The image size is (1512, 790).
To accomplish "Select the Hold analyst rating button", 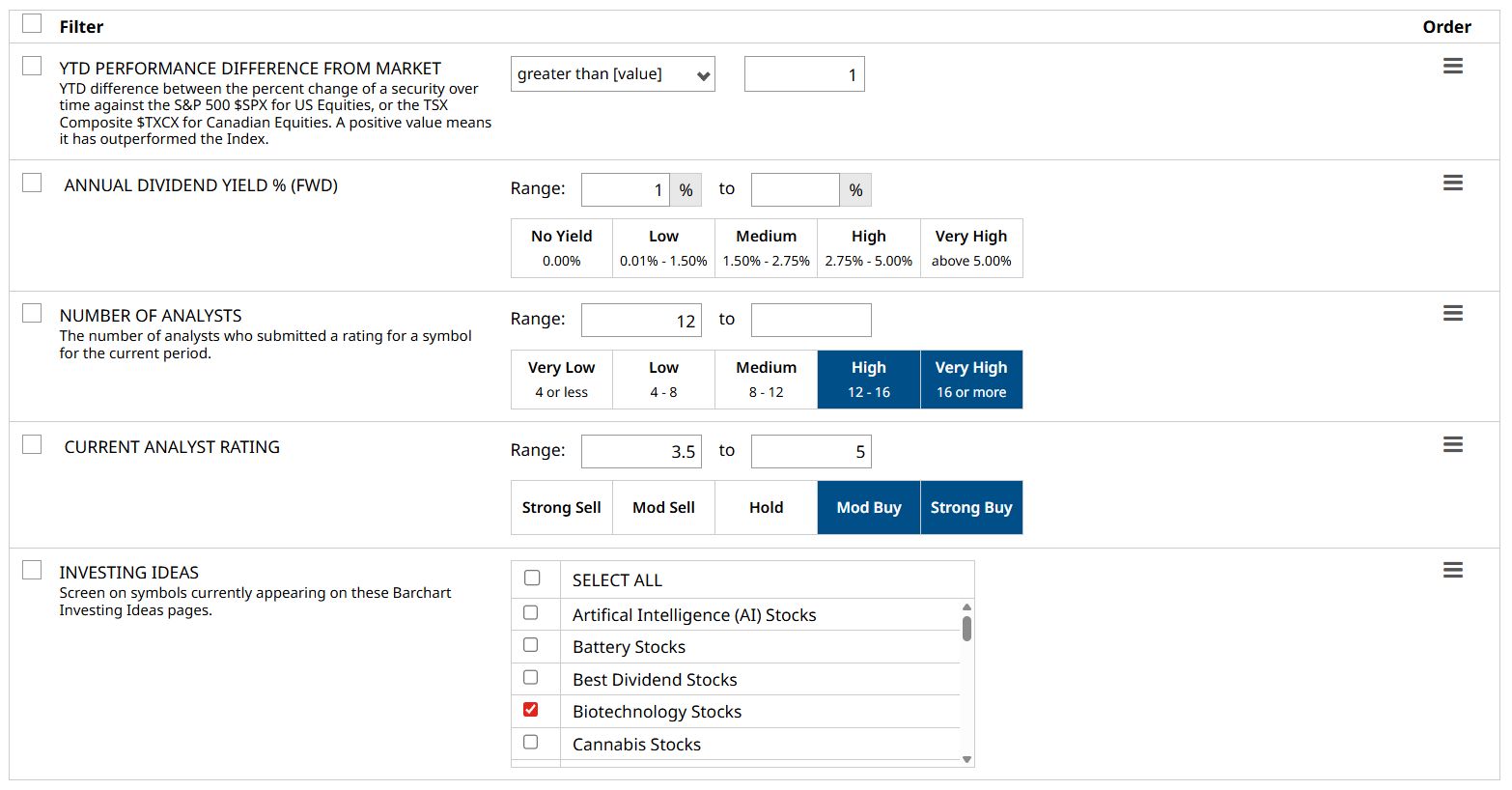I will 767,508.
